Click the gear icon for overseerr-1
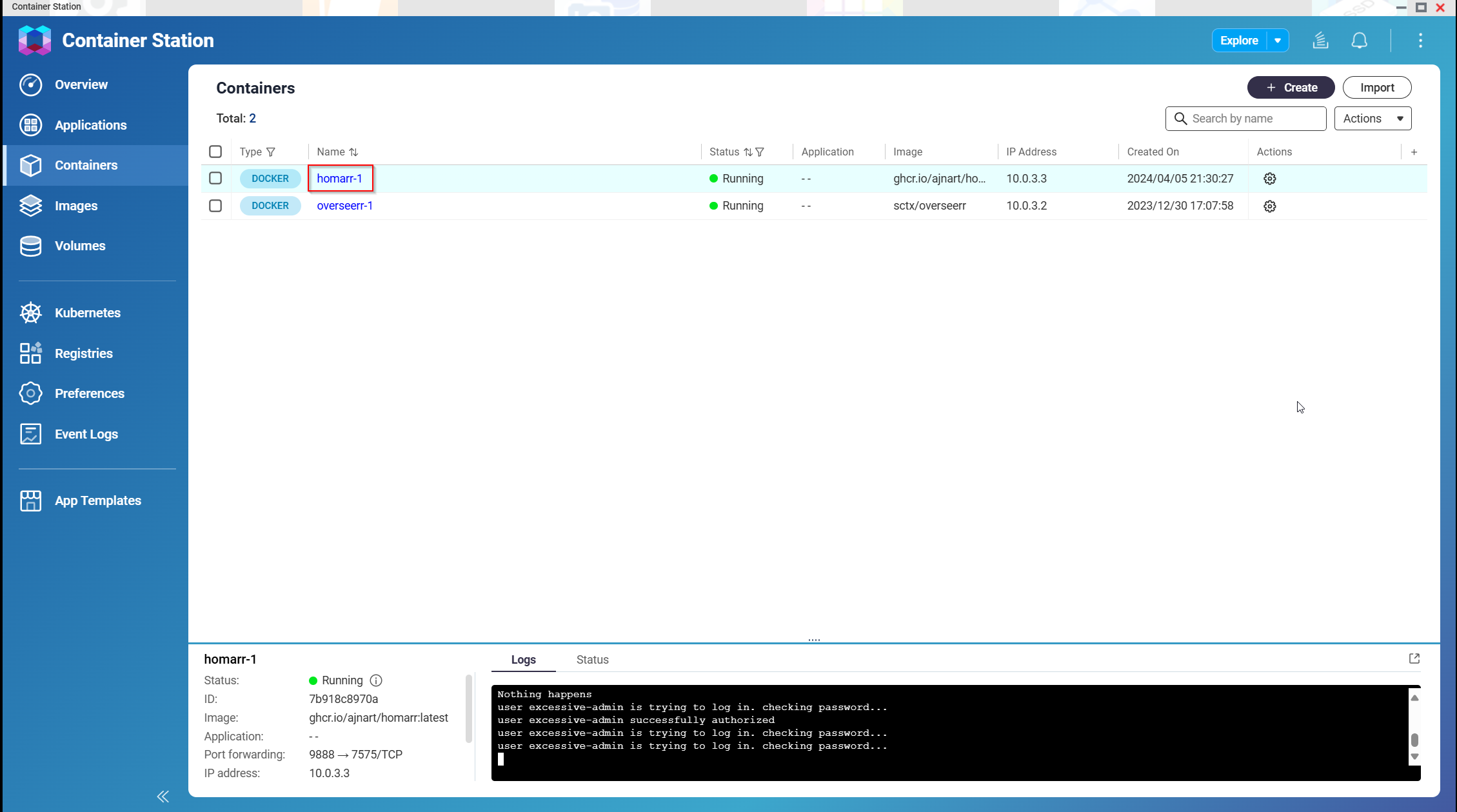The height and width of the screenshot is (812, 1457). point(1269,206)
